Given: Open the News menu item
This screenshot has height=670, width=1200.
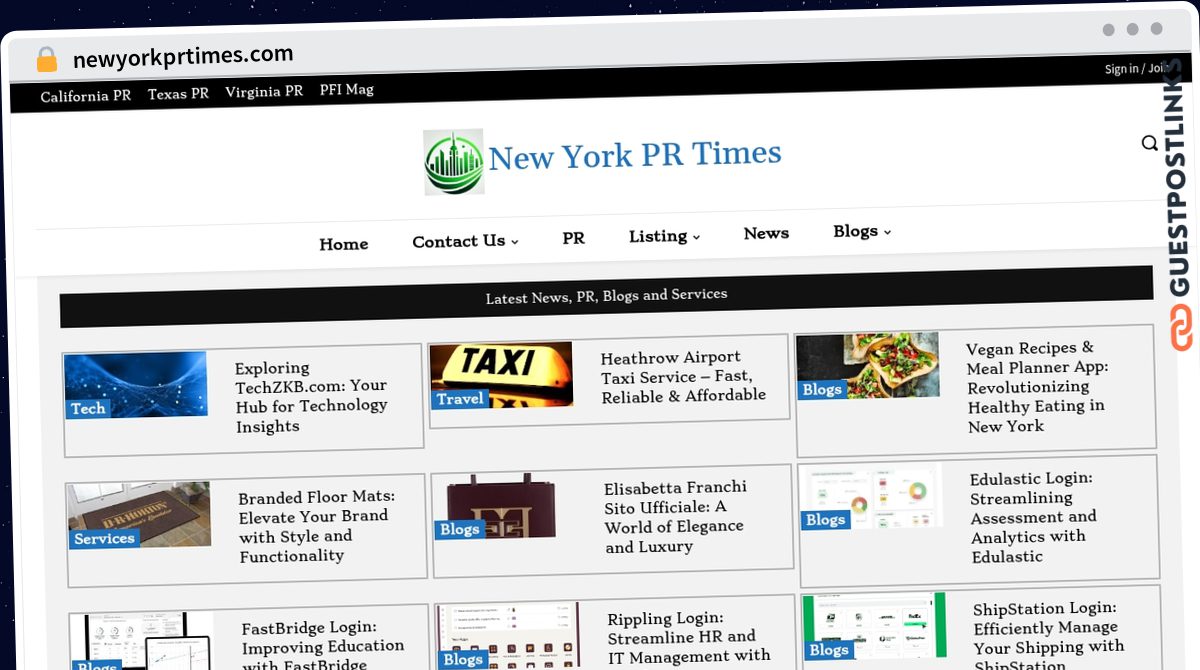Looking at the screenshot, I should click(766, 233).
